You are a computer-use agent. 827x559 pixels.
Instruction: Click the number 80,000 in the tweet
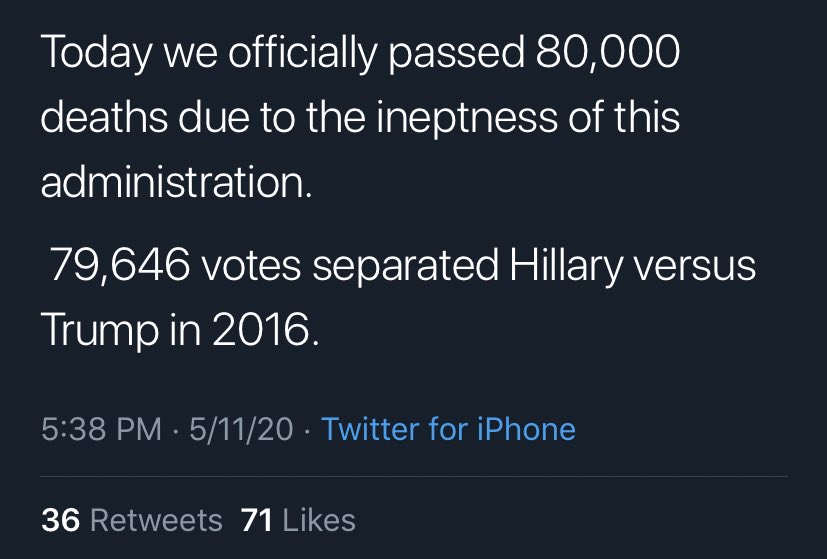click(x=608, y=52)
